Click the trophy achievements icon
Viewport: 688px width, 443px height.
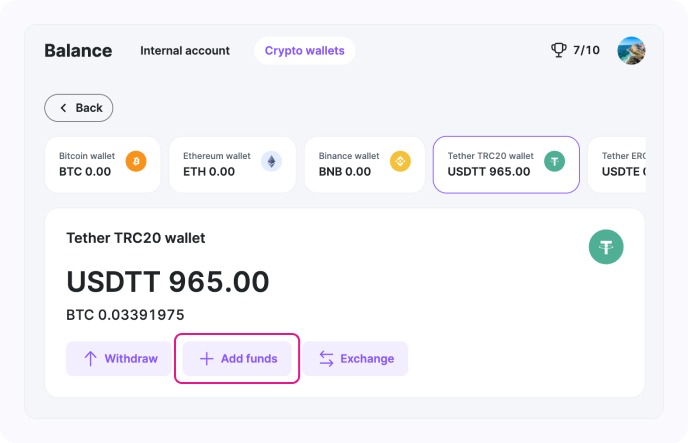pyautogui.click(x=559, y=50)
